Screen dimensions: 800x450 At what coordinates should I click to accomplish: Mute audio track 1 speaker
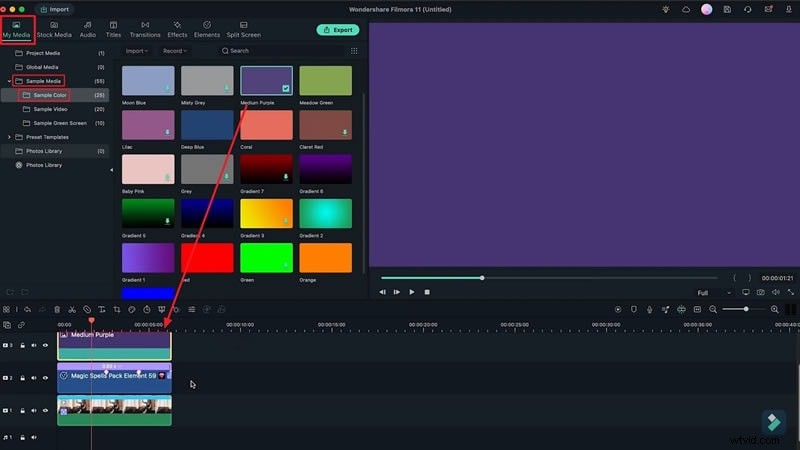[x=34, y=437]
